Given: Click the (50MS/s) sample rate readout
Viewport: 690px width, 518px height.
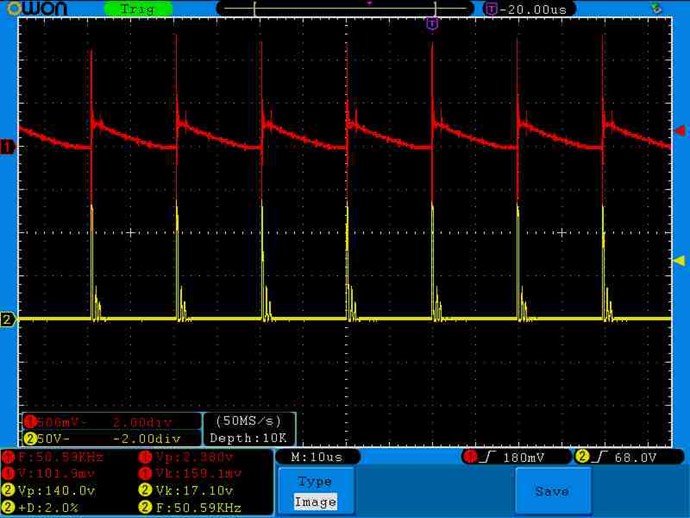Looking at the screenshot, I should [249, 421].
